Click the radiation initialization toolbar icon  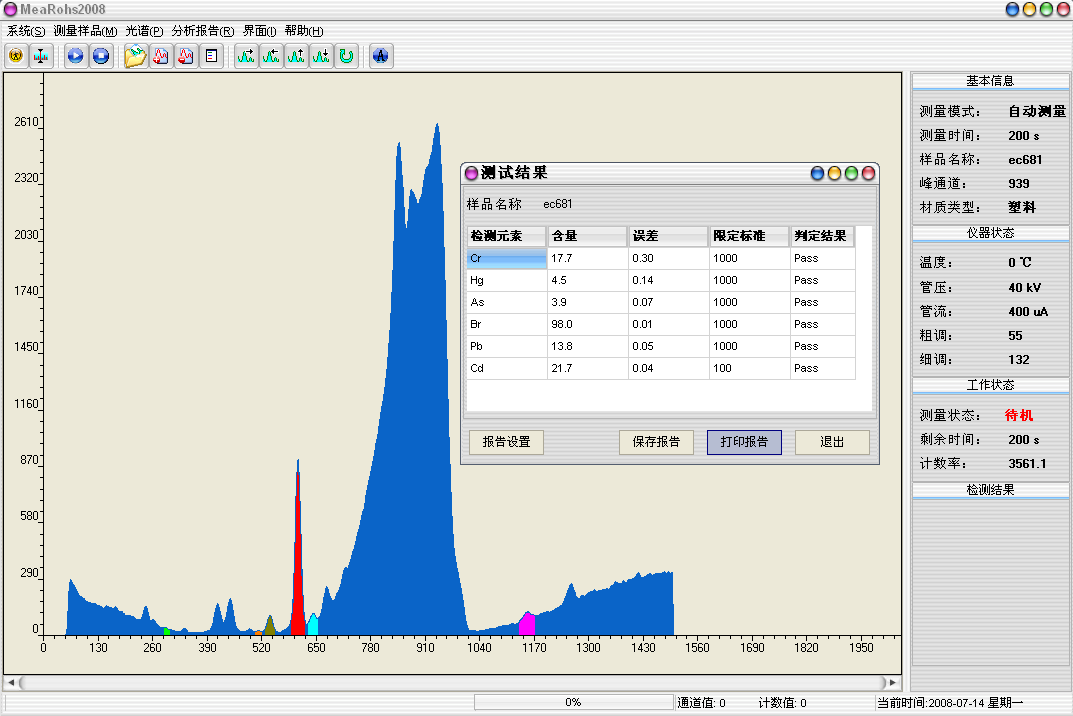coord(16,56)
